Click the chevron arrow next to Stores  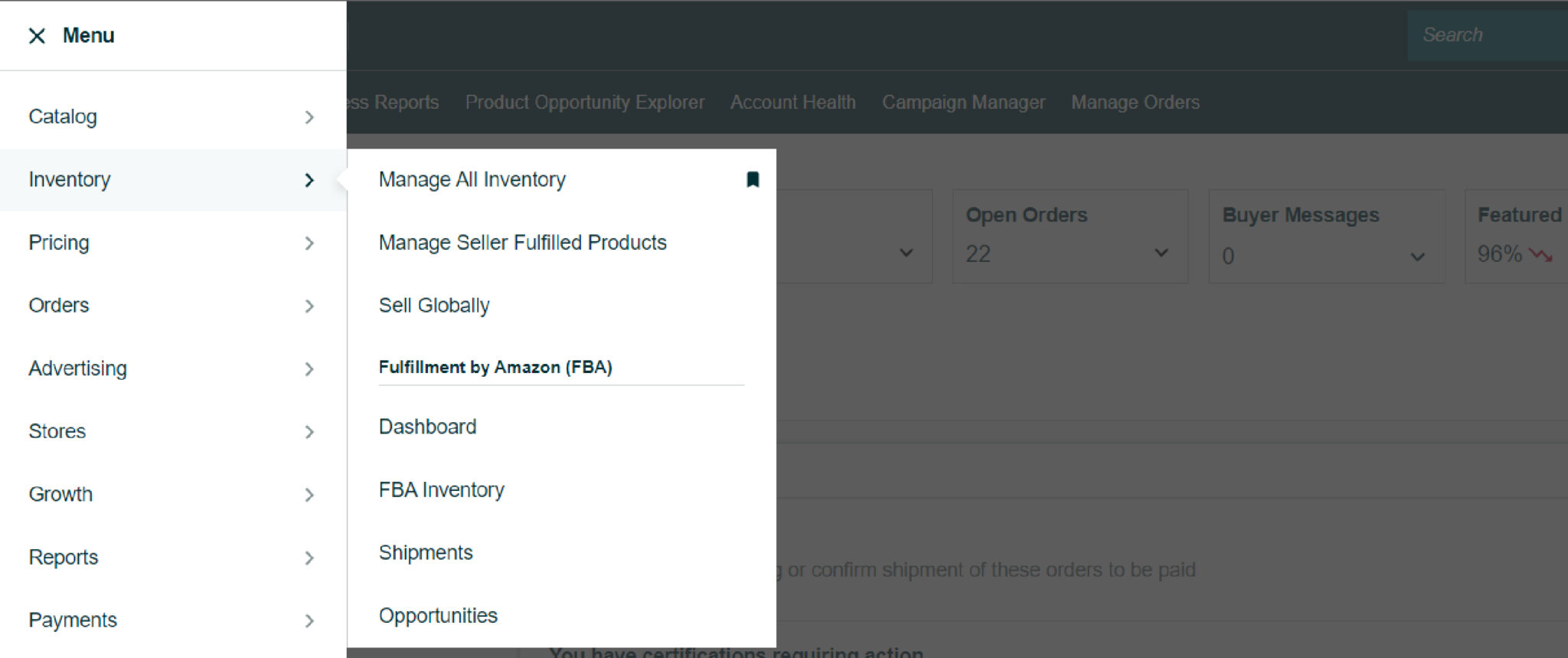click(x=309, y=432)
